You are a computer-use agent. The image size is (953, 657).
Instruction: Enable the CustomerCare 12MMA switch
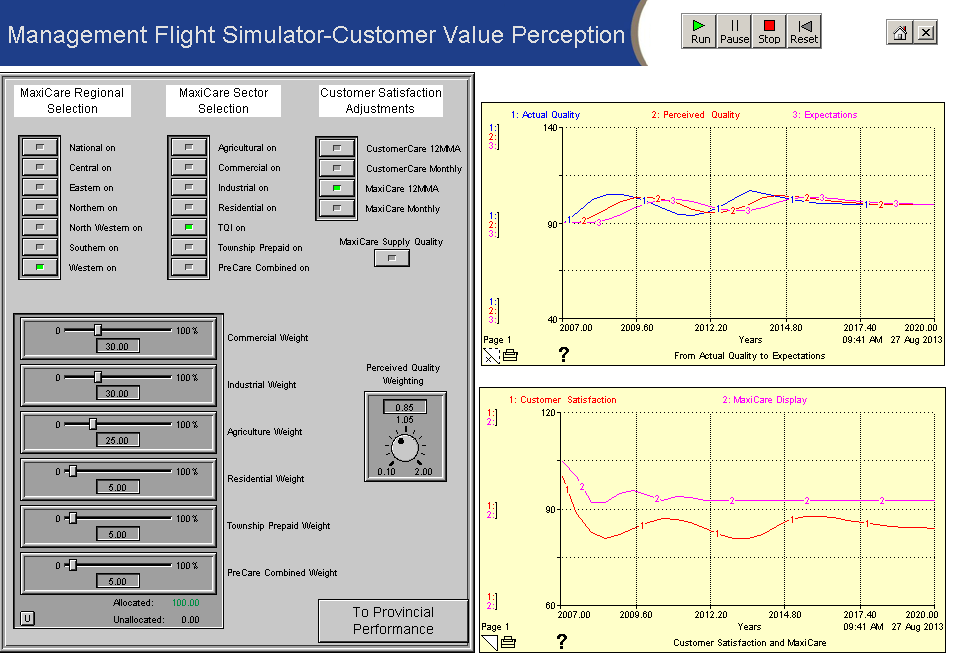coord(336,148)
